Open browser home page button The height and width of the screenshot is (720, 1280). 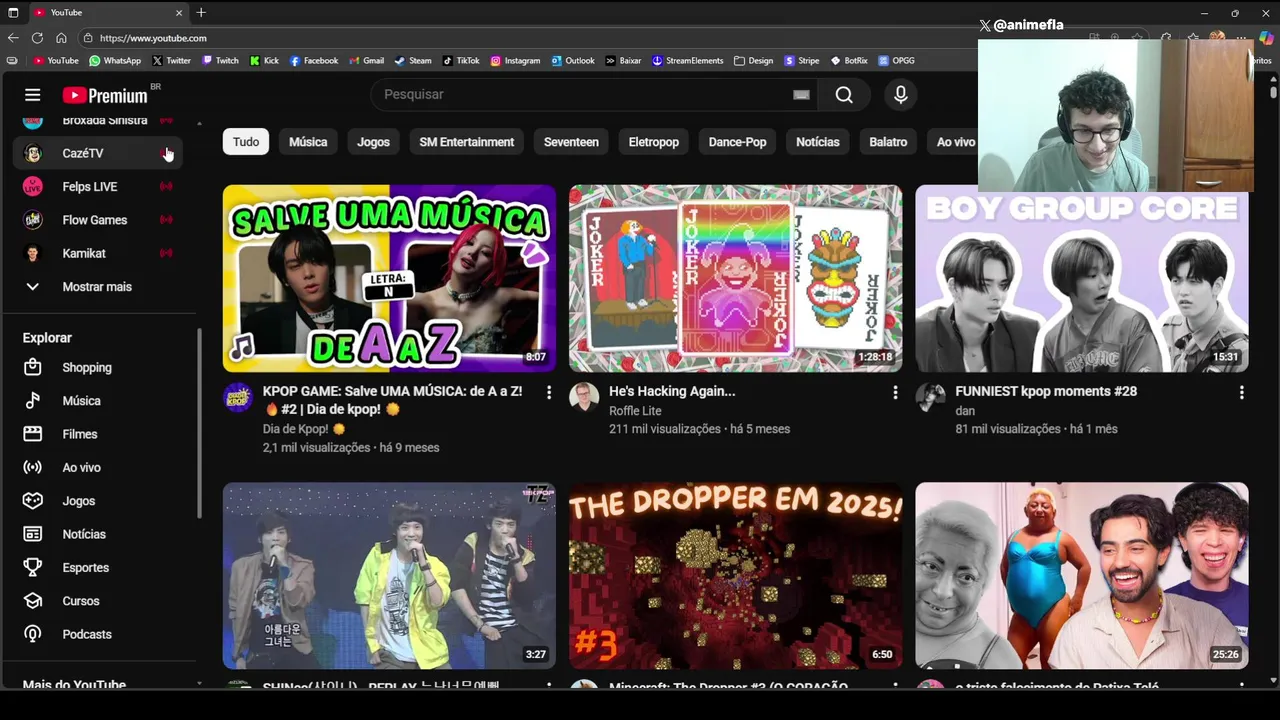61,38
